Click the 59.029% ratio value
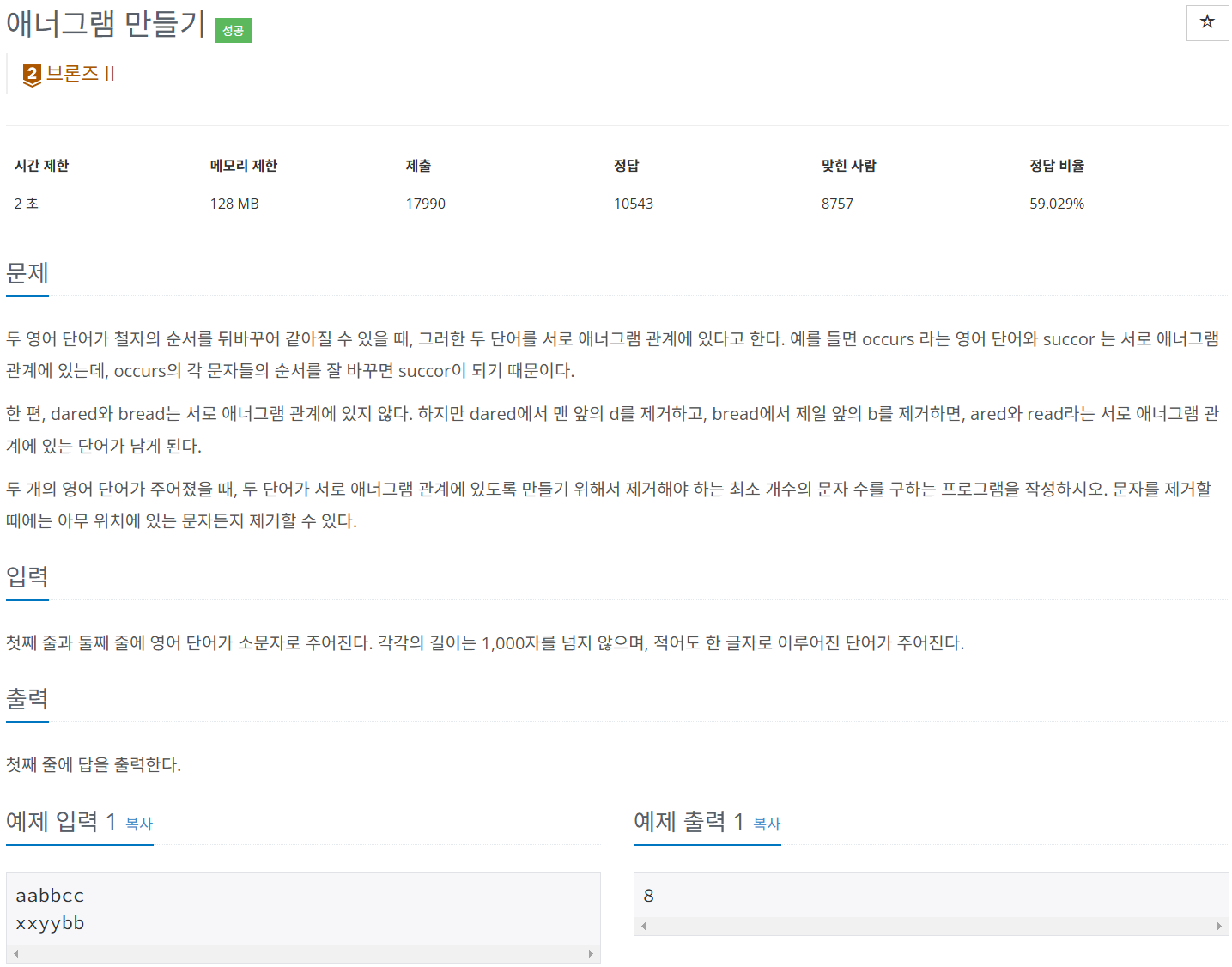 (1057, 204)
